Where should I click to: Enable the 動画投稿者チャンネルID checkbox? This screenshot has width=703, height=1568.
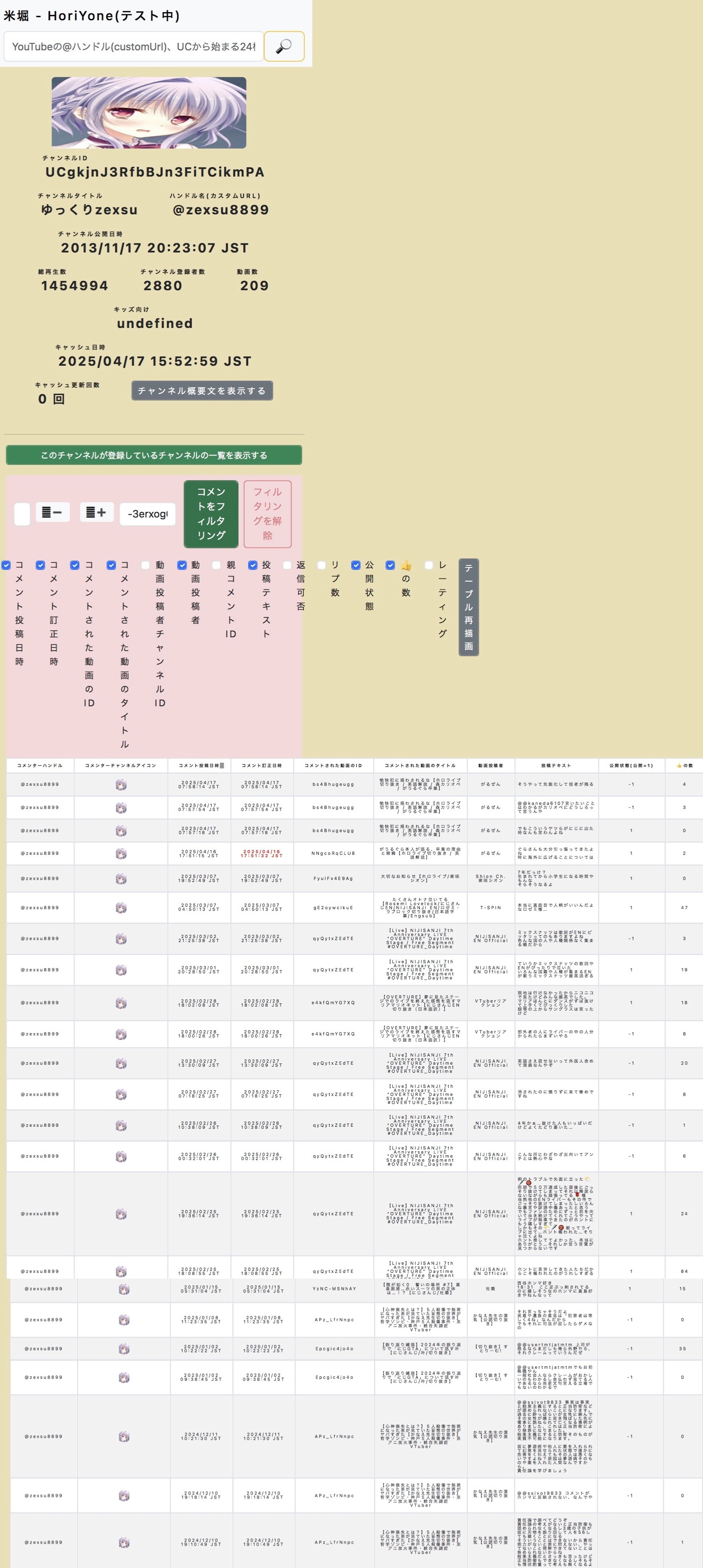click(x=145, y=565)
